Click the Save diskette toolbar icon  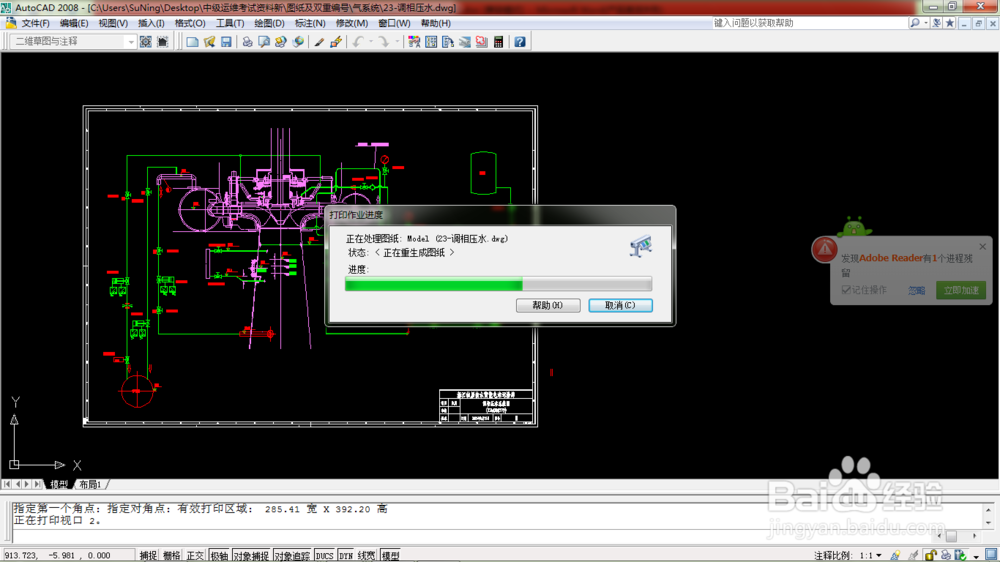point(226,42)
